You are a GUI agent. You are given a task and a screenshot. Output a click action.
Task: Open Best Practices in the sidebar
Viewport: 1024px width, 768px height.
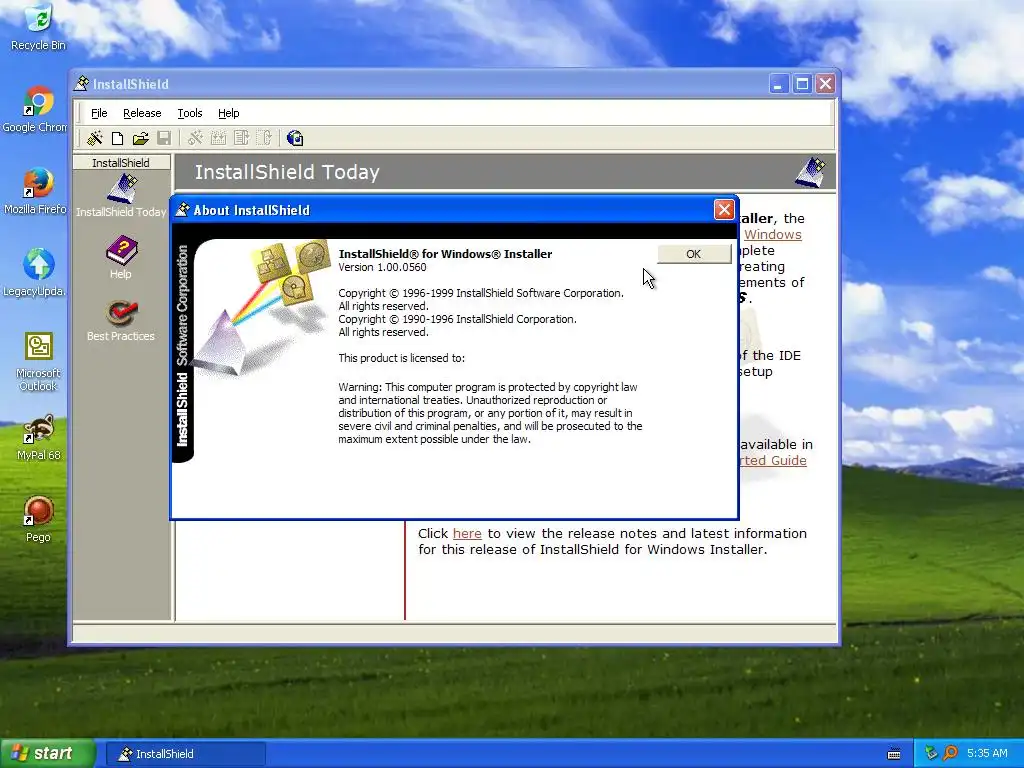pos(121,321)
